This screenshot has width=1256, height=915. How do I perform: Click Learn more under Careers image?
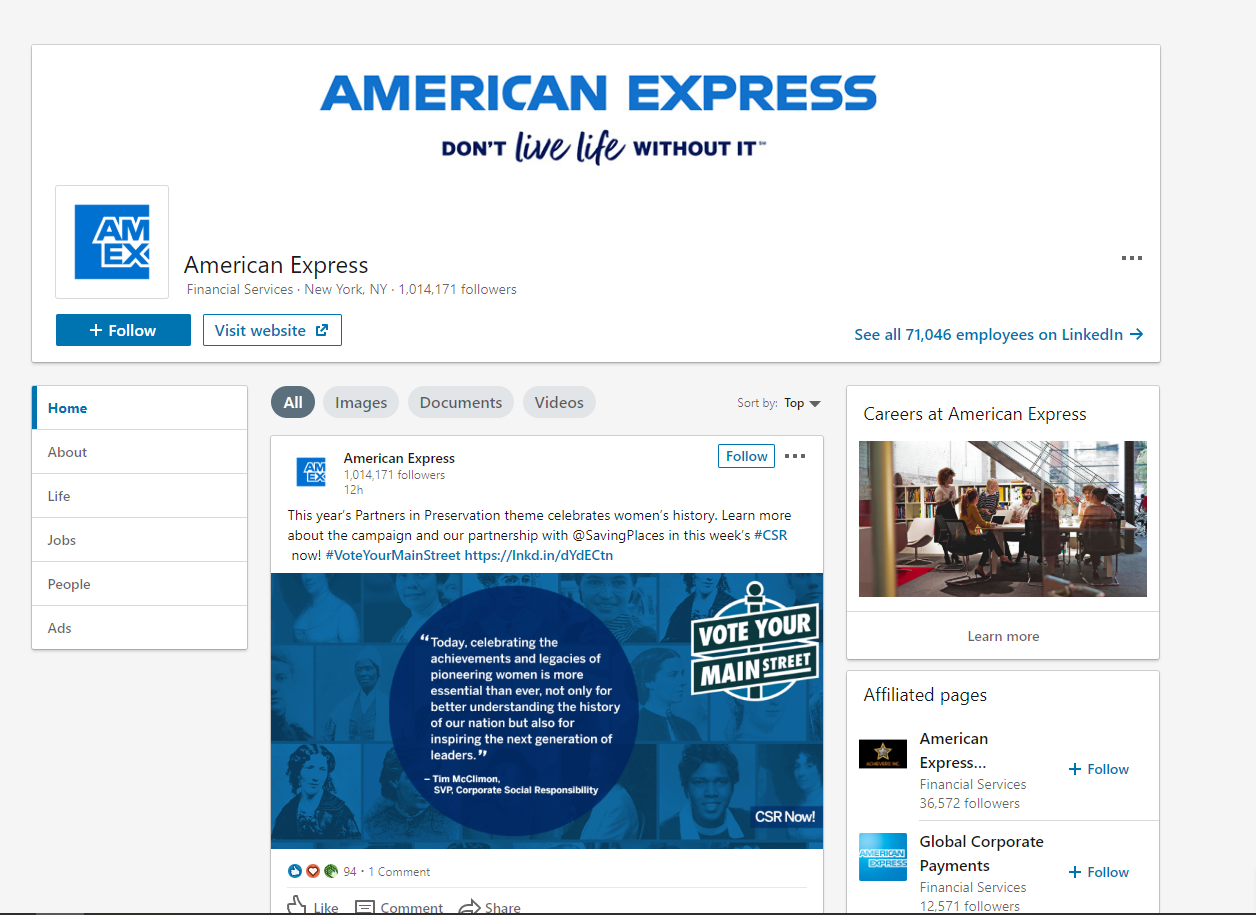coord(1003,636)
